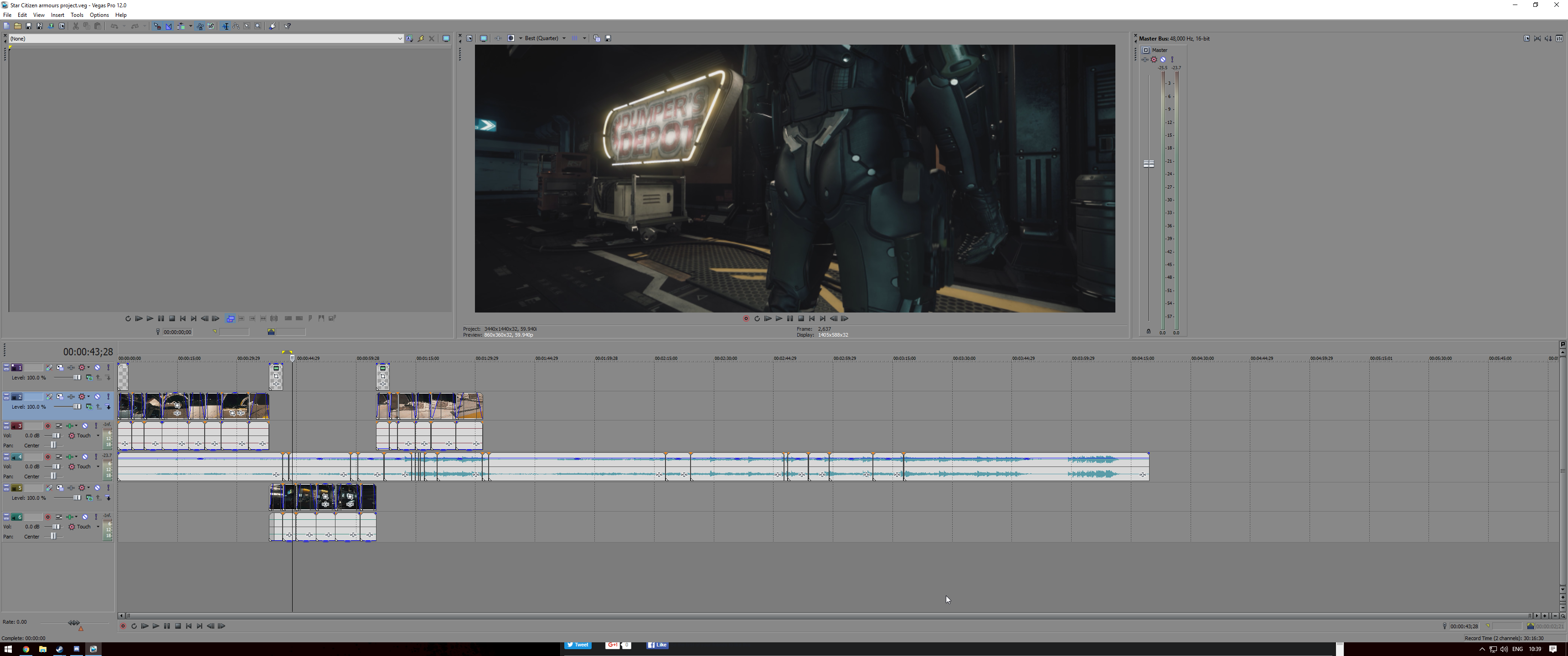Mute audio track 4
This screenshot has width=1568, height=656.
[x=85, y=456]
